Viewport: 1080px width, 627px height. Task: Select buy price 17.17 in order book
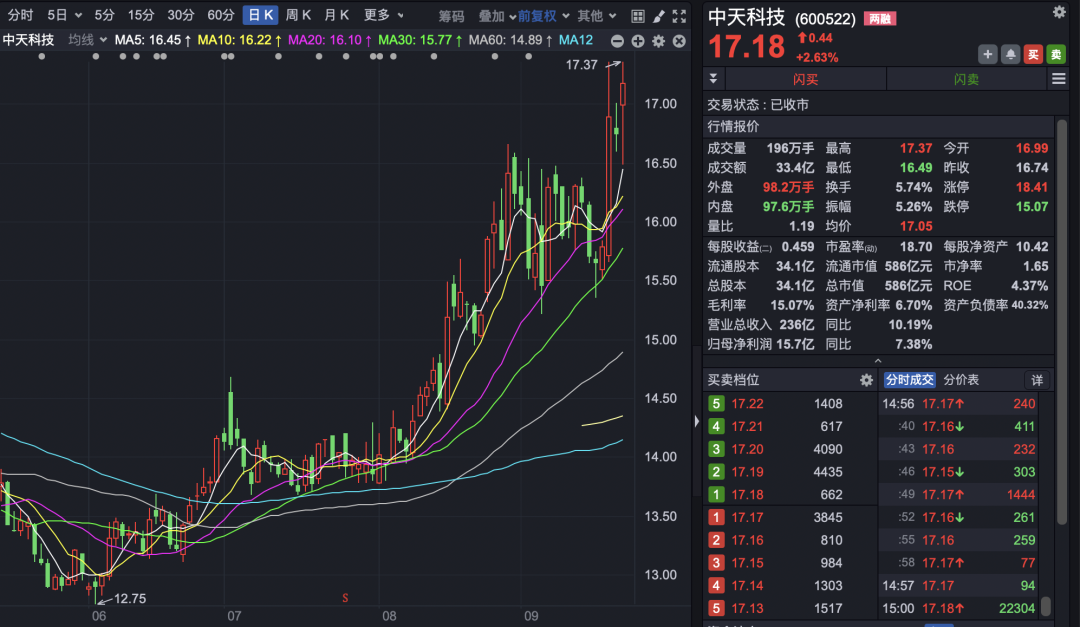(x=747, y=517)
